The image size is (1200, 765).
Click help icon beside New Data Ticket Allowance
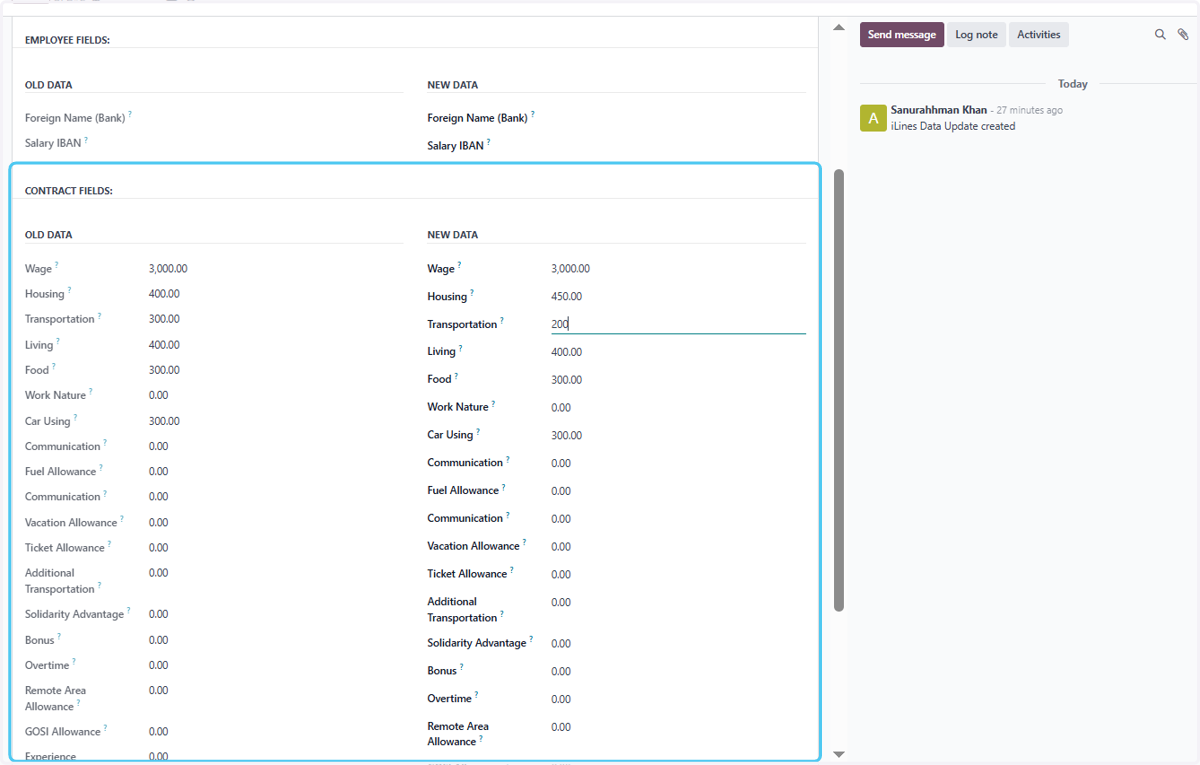512,570
